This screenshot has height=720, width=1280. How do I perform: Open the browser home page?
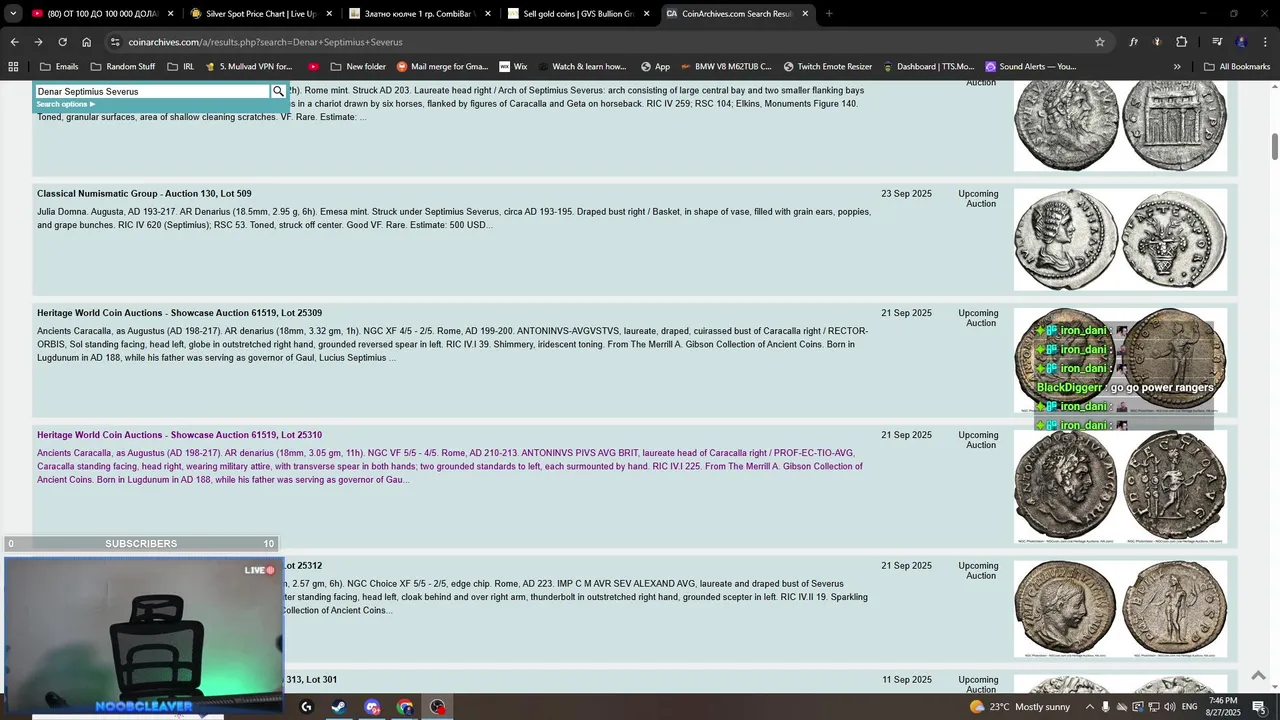pyautogui.click(x=87, y=42)
